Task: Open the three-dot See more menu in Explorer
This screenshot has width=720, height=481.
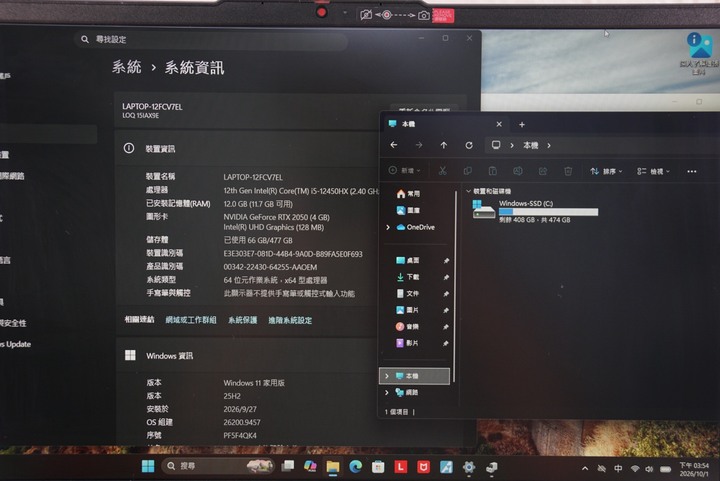Action: (x=692, y=171)
